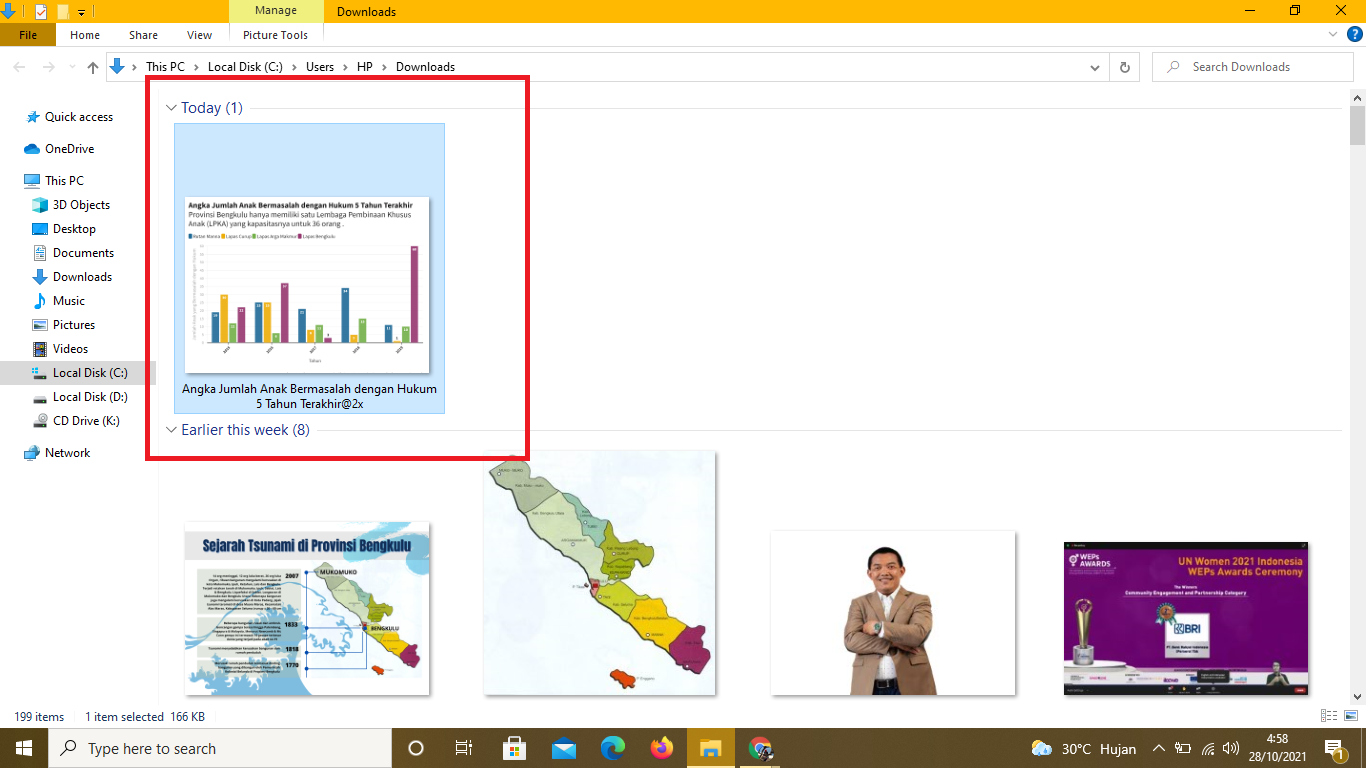Open the File Explorer help icon

1354,34
